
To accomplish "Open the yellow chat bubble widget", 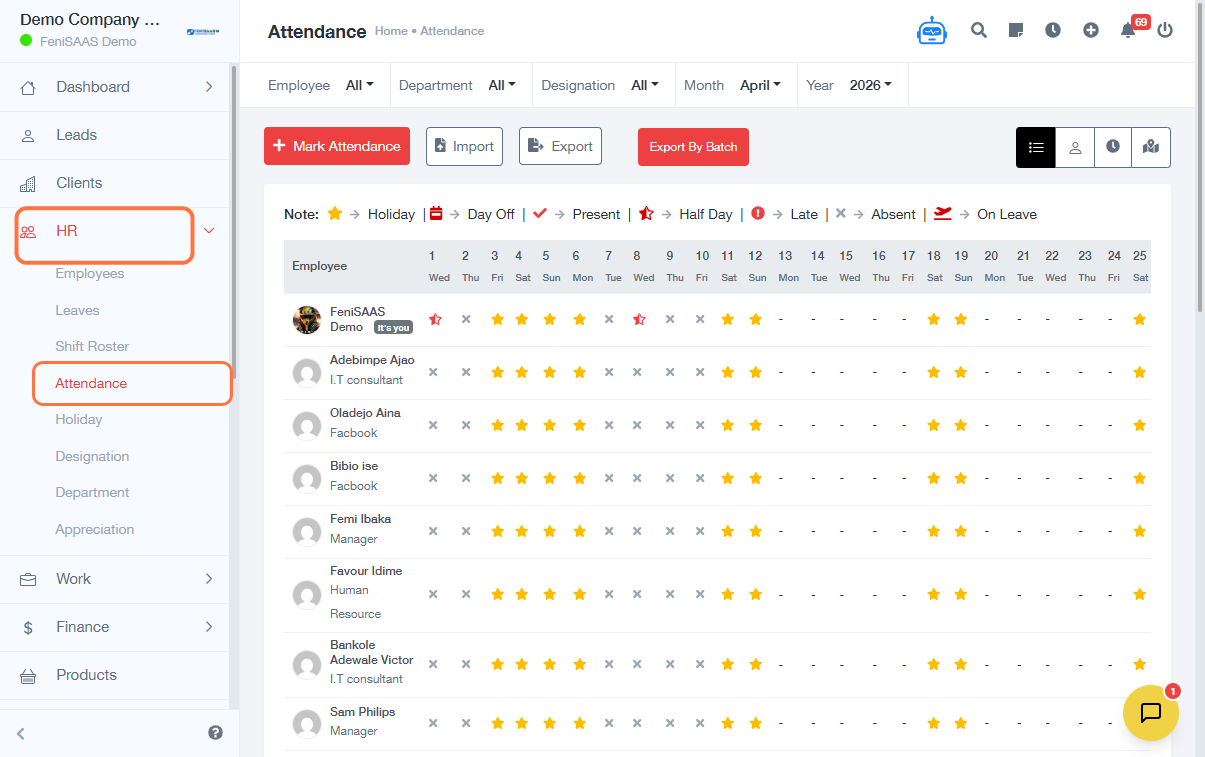I will [1150, 712].
